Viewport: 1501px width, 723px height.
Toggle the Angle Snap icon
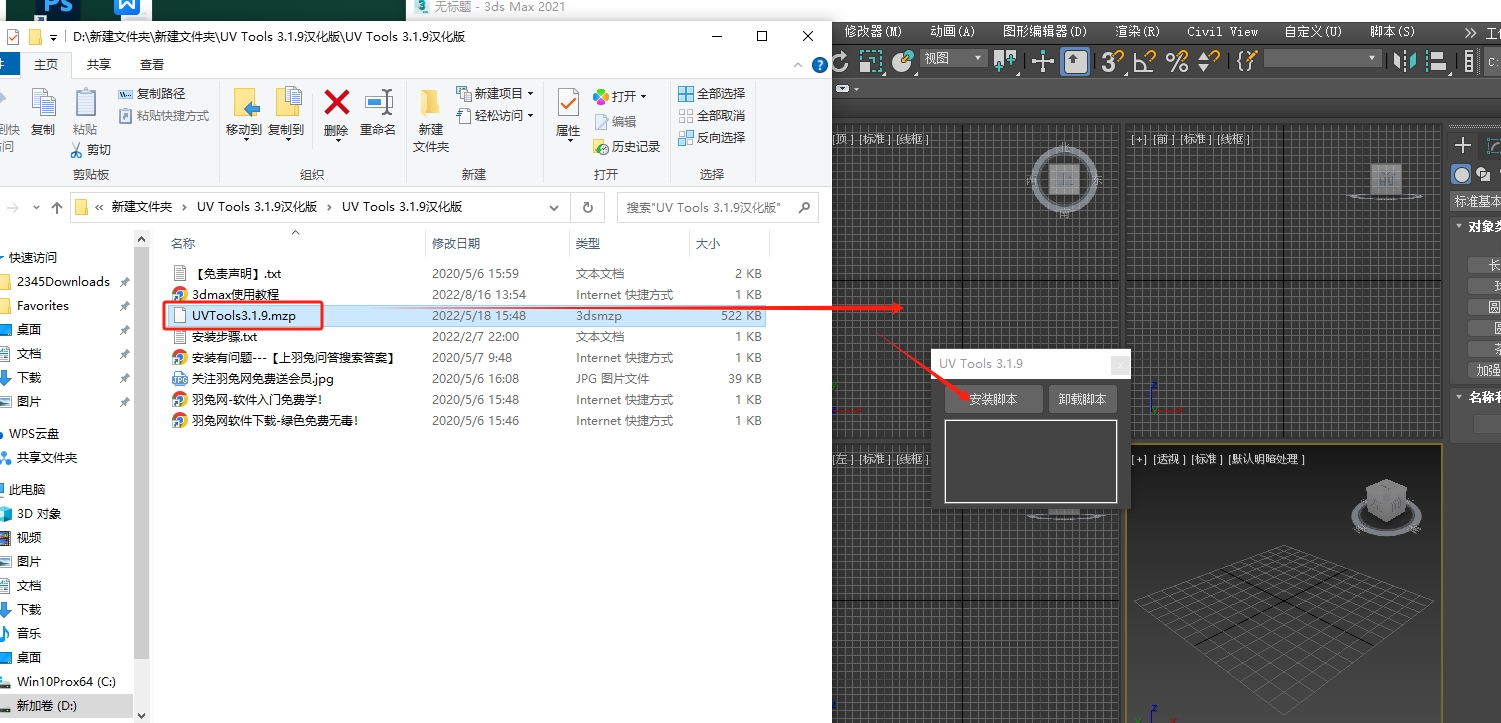[x=1145, y=62]
